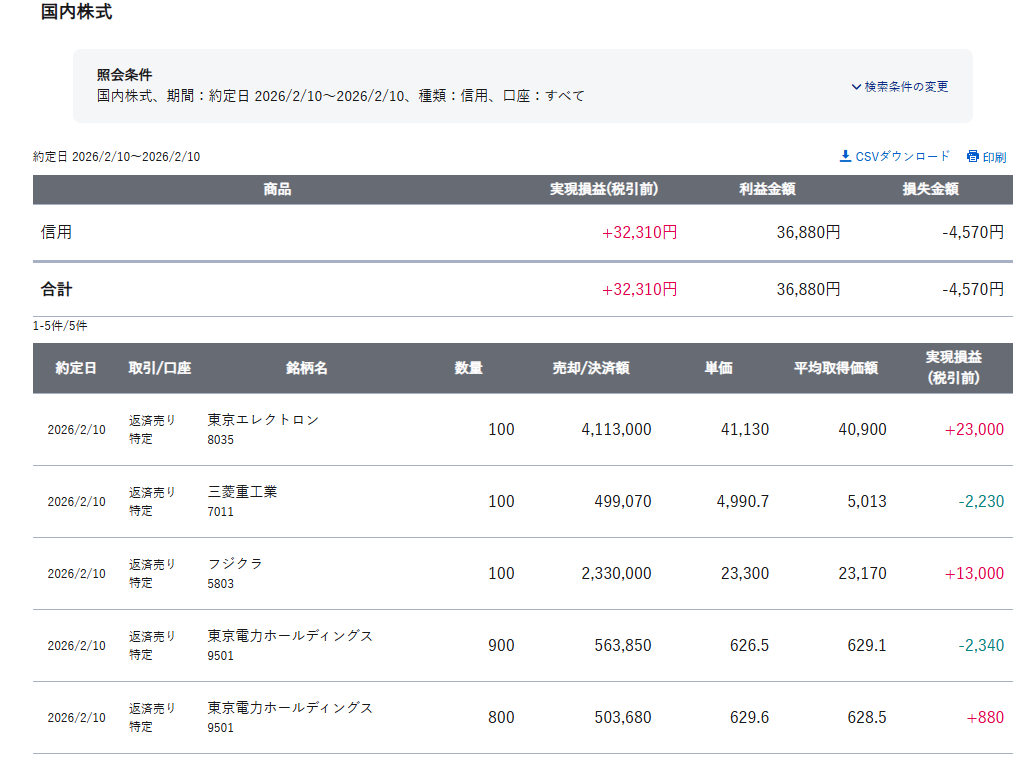Click the 売却/決済額 column header
This screenshot has height=771, width=1029.
pyautogui.click(x=590, y=368)
